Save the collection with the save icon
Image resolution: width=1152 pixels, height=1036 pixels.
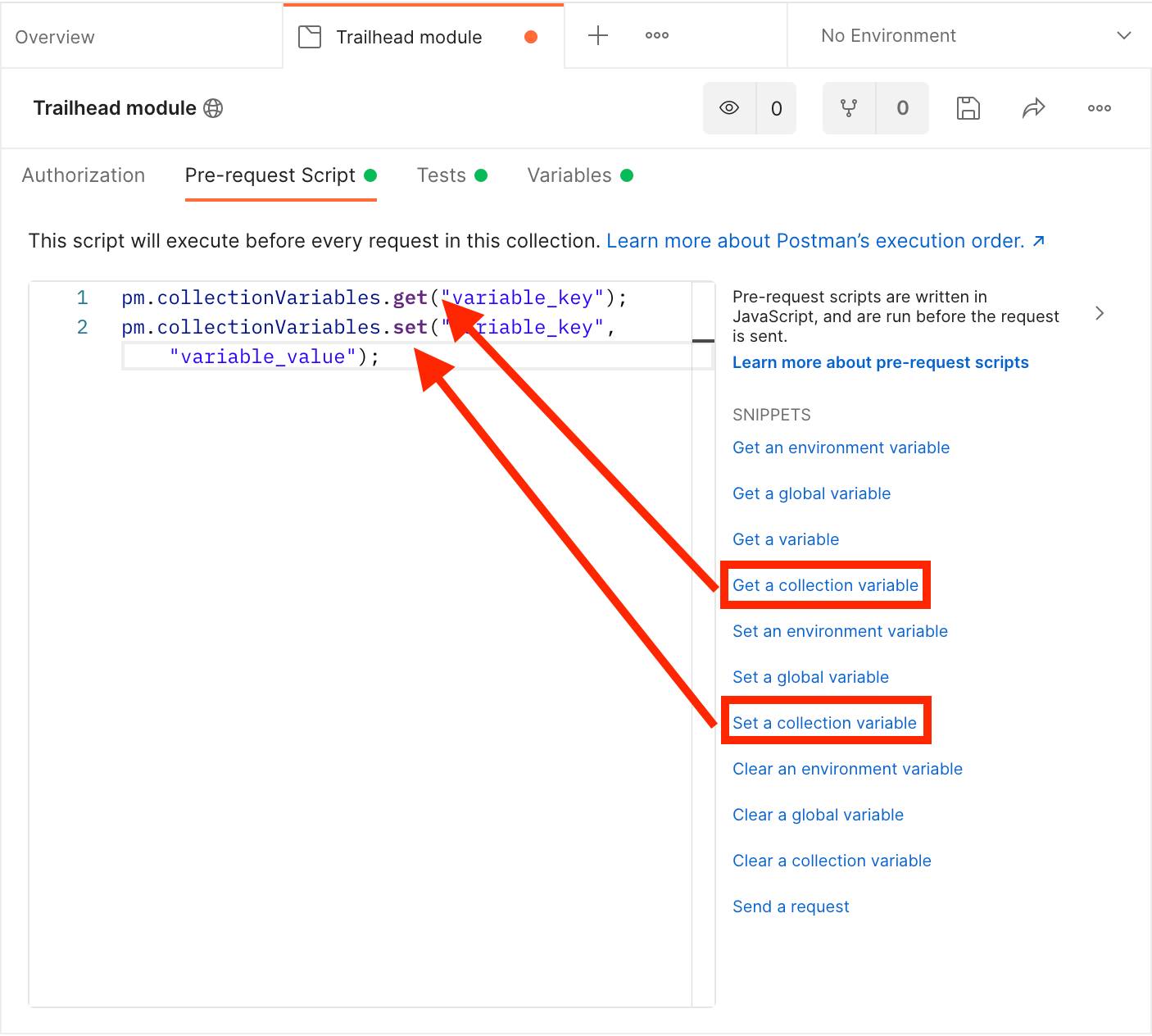pyautogui.click(x=968, y=107)
